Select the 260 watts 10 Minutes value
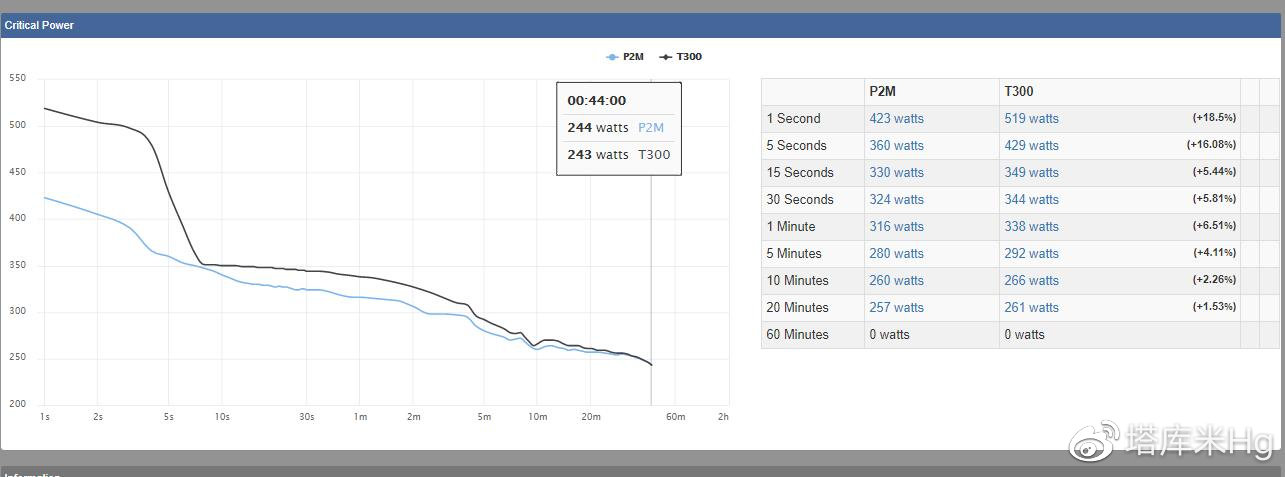The width and height of the screenshot is (1285, 477). [x=896, y=280]
